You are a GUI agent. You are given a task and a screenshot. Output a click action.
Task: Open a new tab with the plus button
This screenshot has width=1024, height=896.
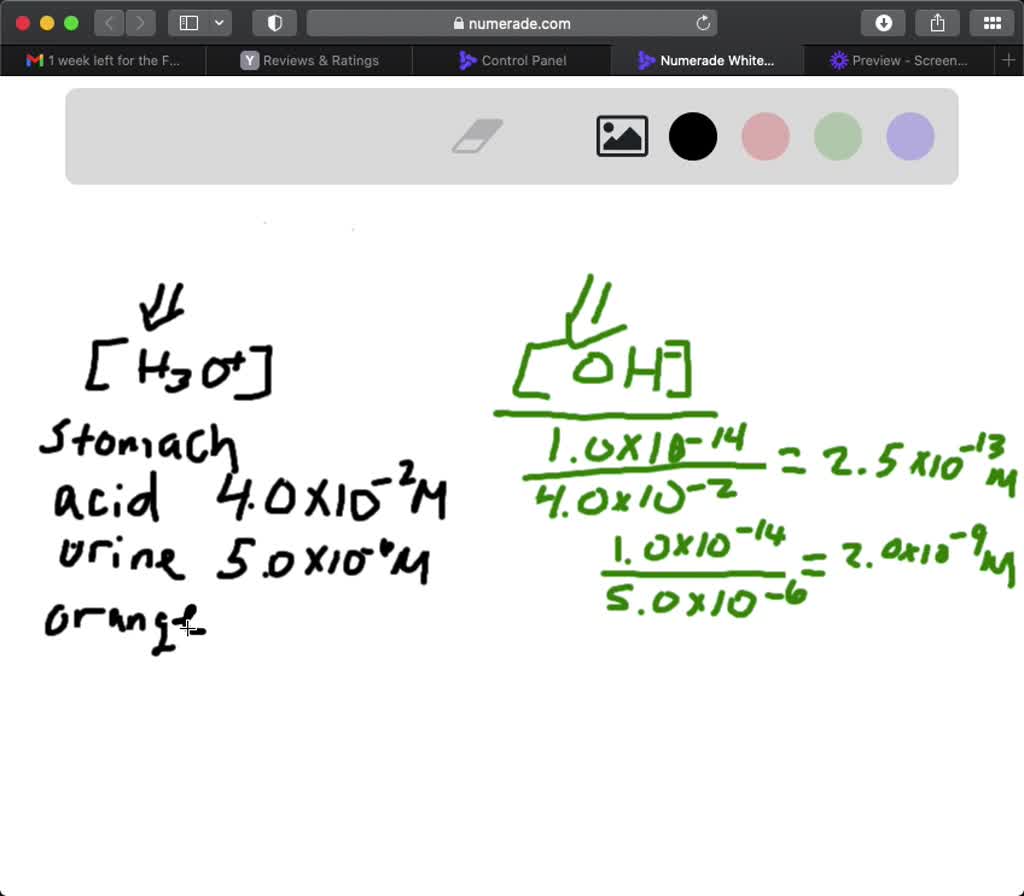coord(1008,60)
